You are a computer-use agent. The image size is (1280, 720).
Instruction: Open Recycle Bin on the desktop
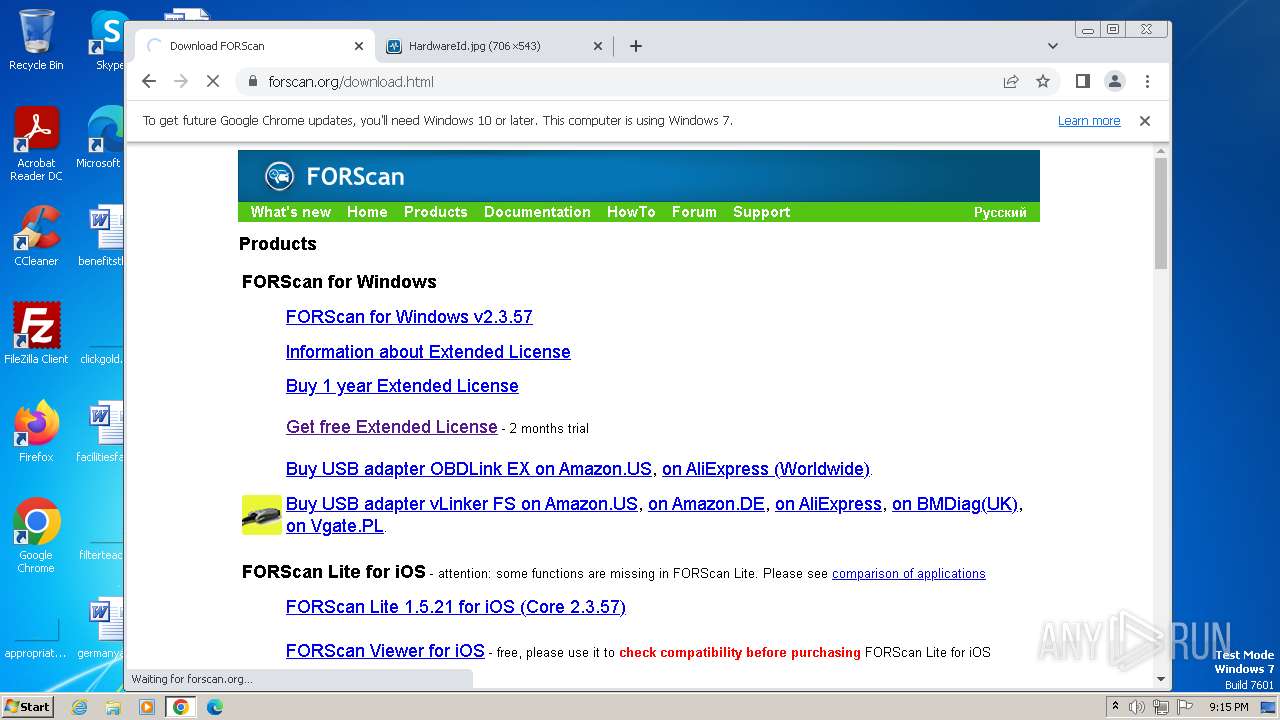coord(36,40)
